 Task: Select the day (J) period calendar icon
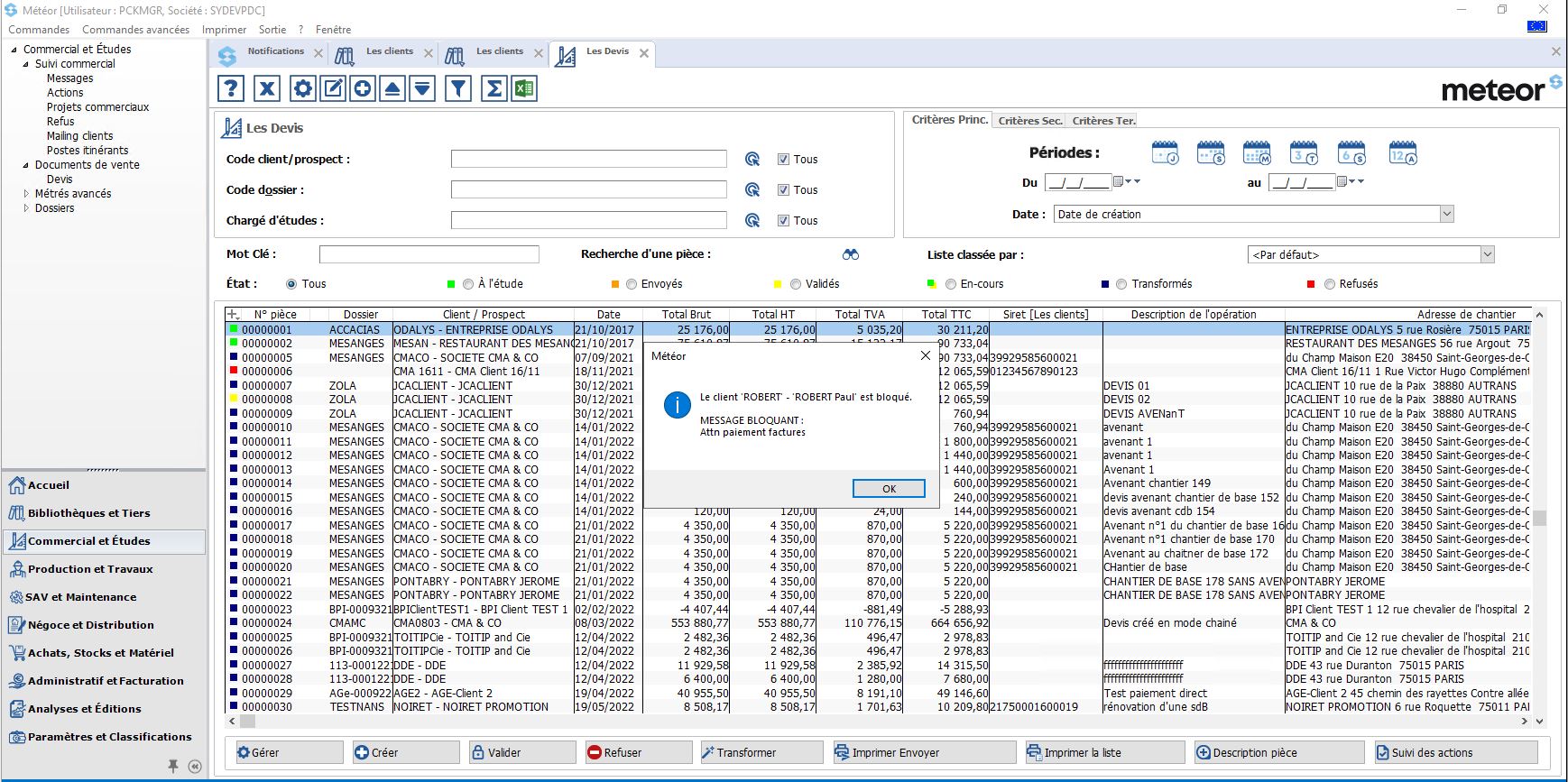(x=1166, y=153)
